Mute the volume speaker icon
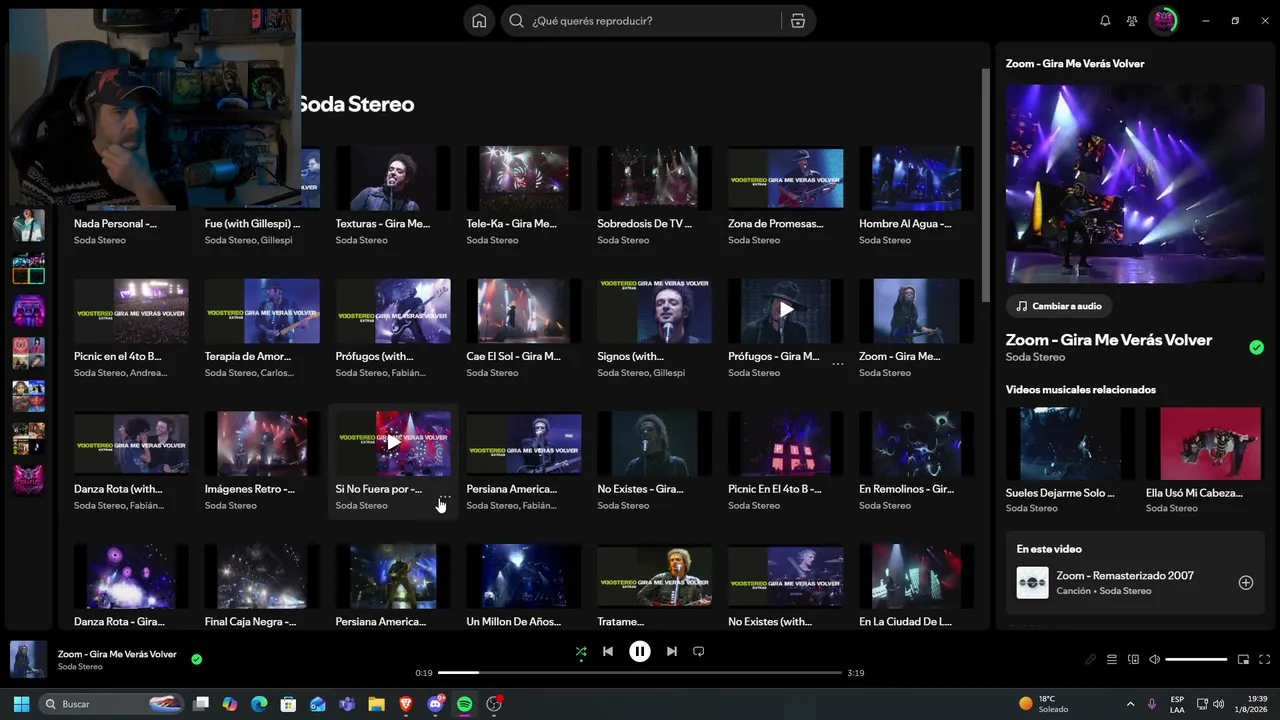This screenshot has height=720, width=1280. [x=1154, y=660]
